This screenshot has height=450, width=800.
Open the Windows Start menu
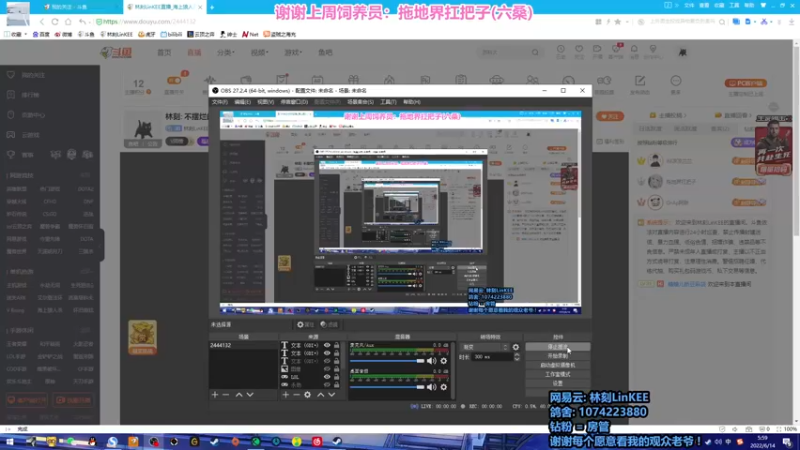[9, 442]
